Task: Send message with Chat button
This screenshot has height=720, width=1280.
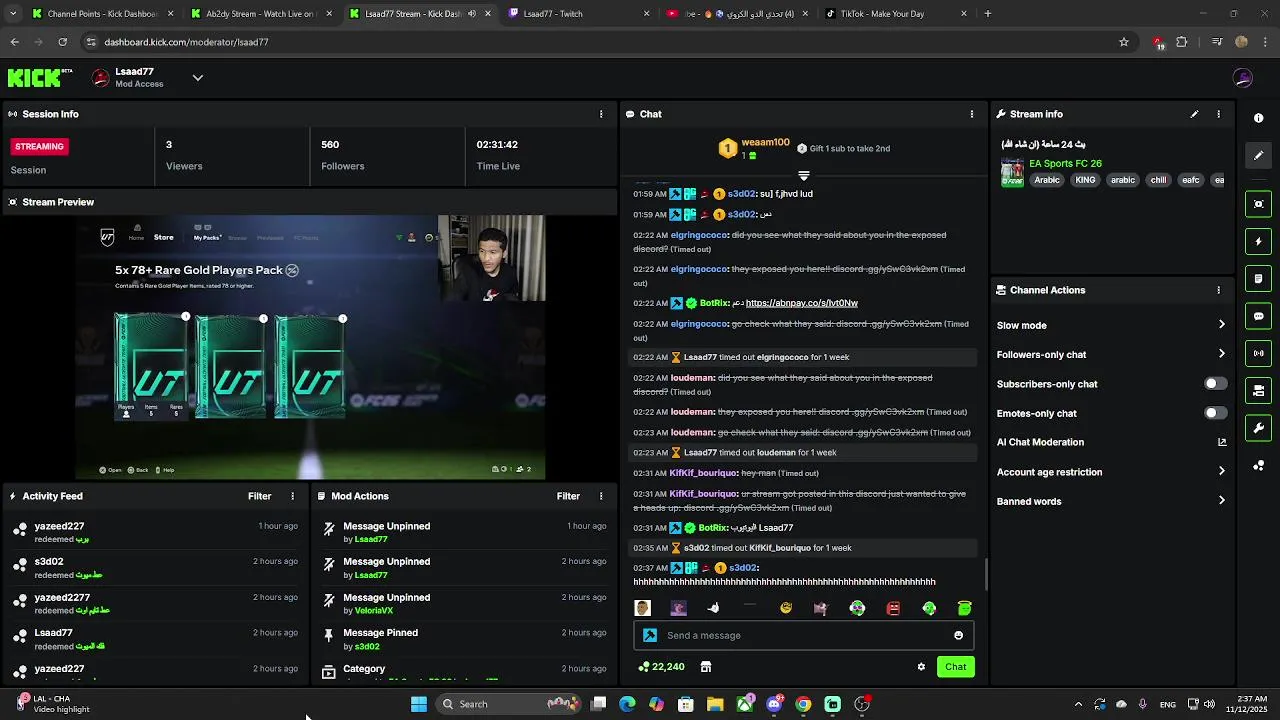Action: (x=955, y=667)
